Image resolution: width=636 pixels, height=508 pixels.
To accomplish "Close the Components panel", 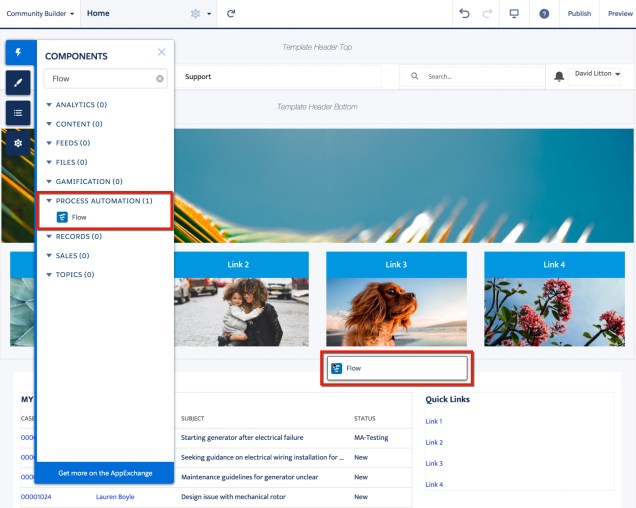I will click(x=162, y=53).
